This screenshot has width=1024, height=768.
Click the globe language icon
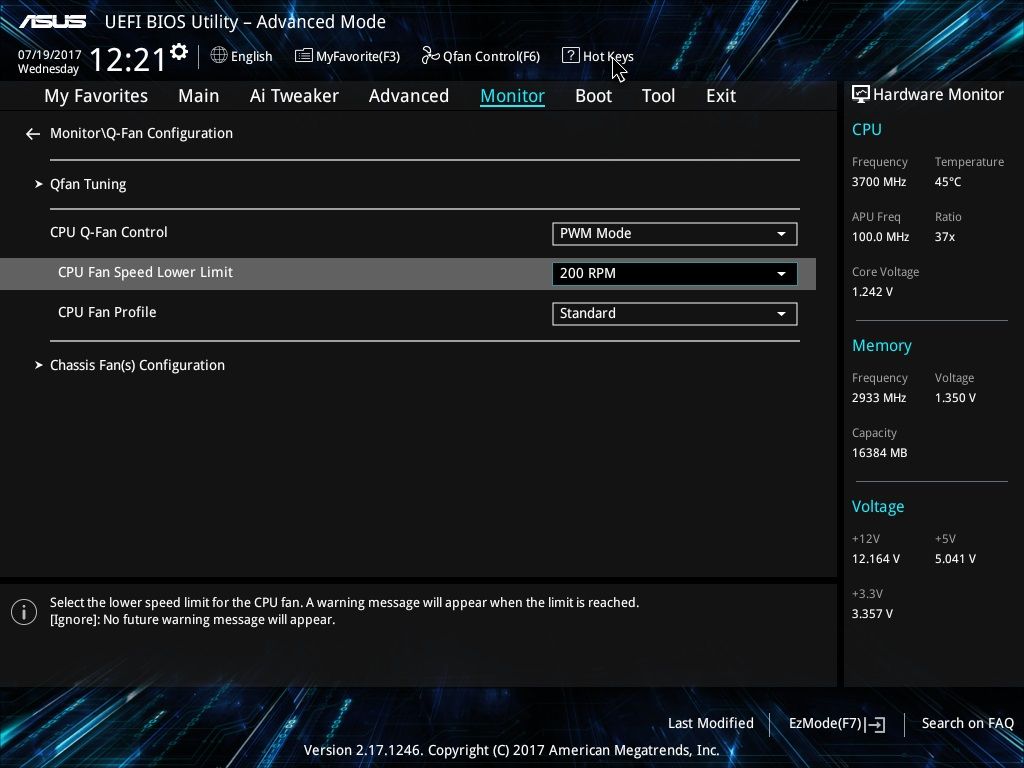point(219,56)
